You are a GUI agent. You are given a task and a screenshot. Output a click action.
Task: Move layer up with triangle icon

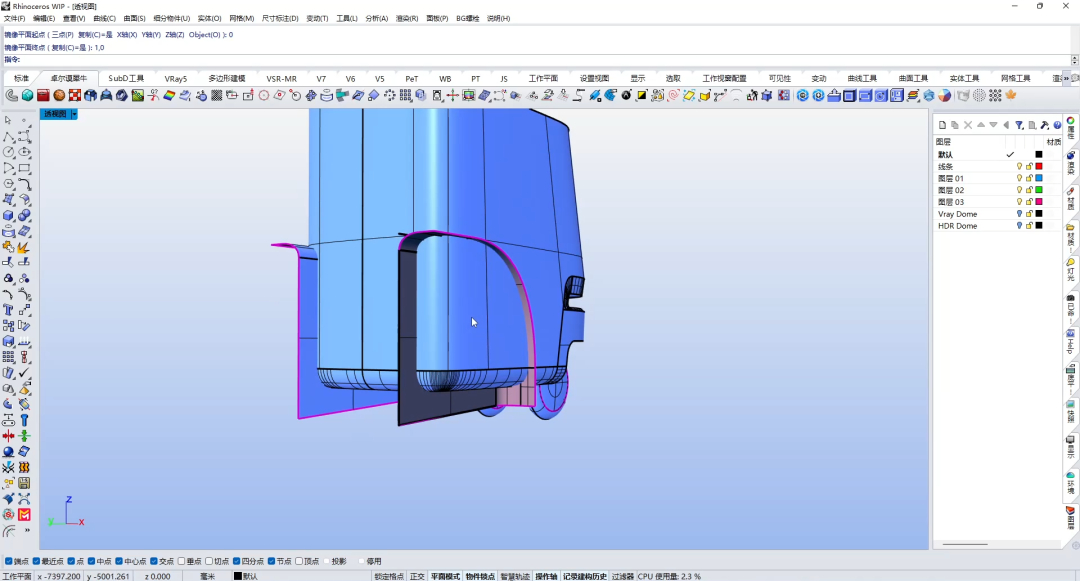click(981, 125)
